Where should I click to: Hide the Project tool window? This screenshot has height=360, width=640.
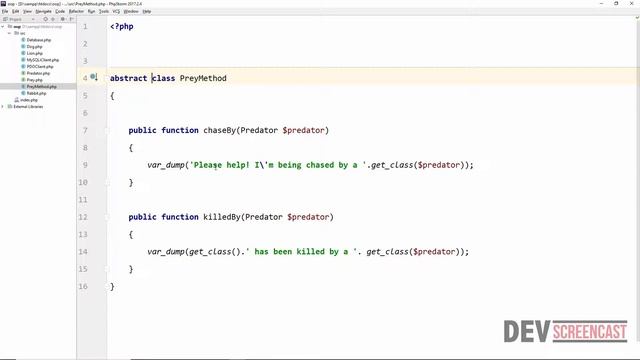[x=71, y=19]
